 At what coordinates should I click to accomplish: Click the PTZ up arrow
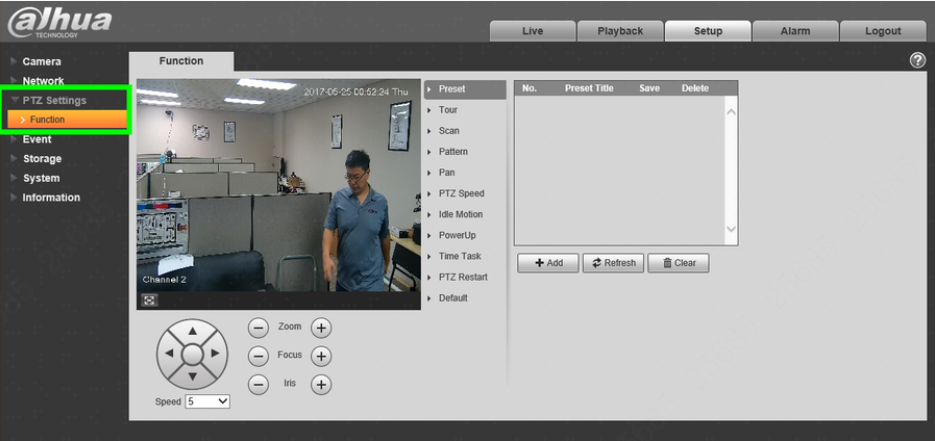192,331
